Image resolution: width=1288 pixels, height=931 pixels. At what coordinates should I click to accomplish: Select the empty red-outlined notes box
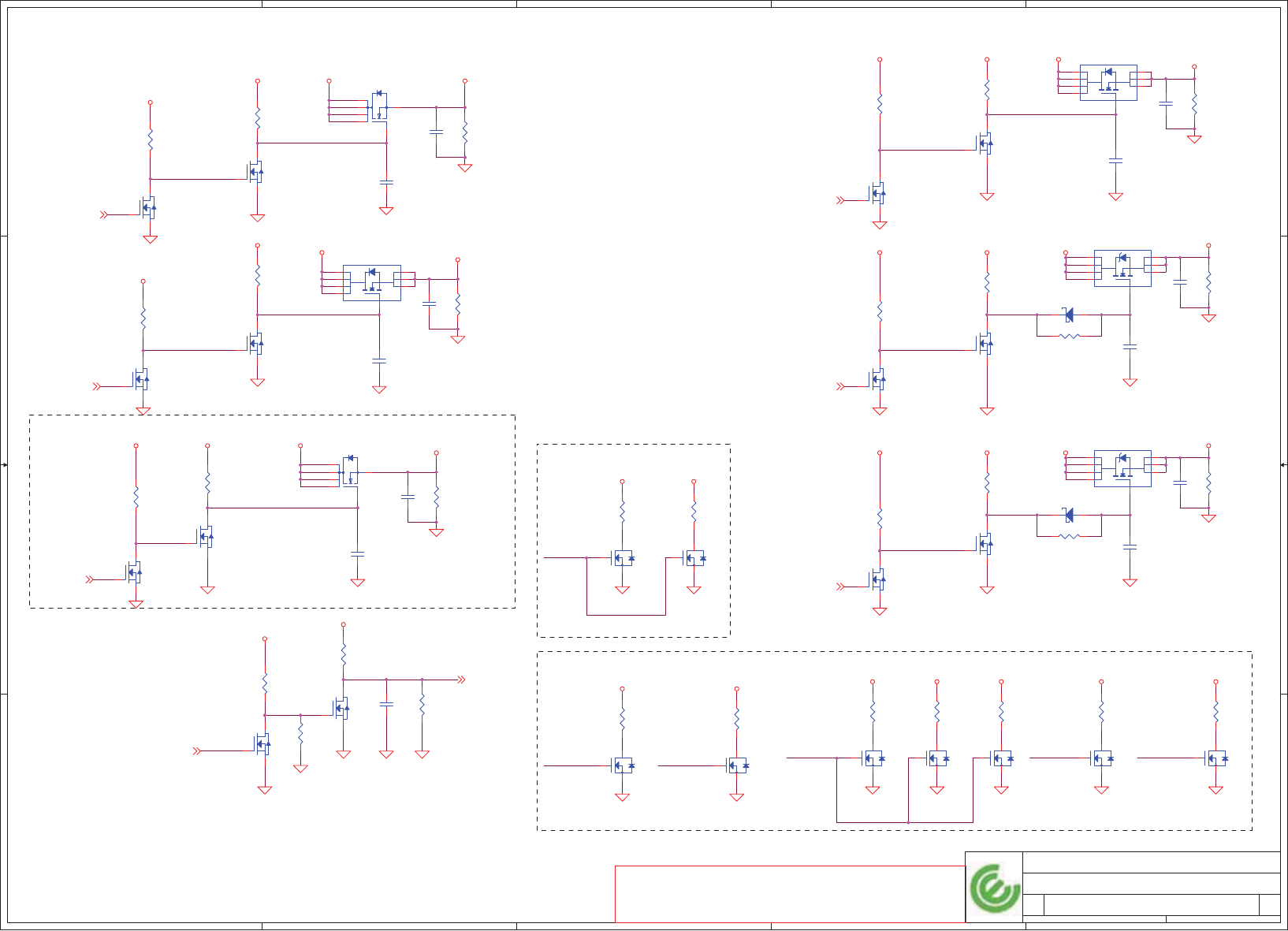(790, 894)
